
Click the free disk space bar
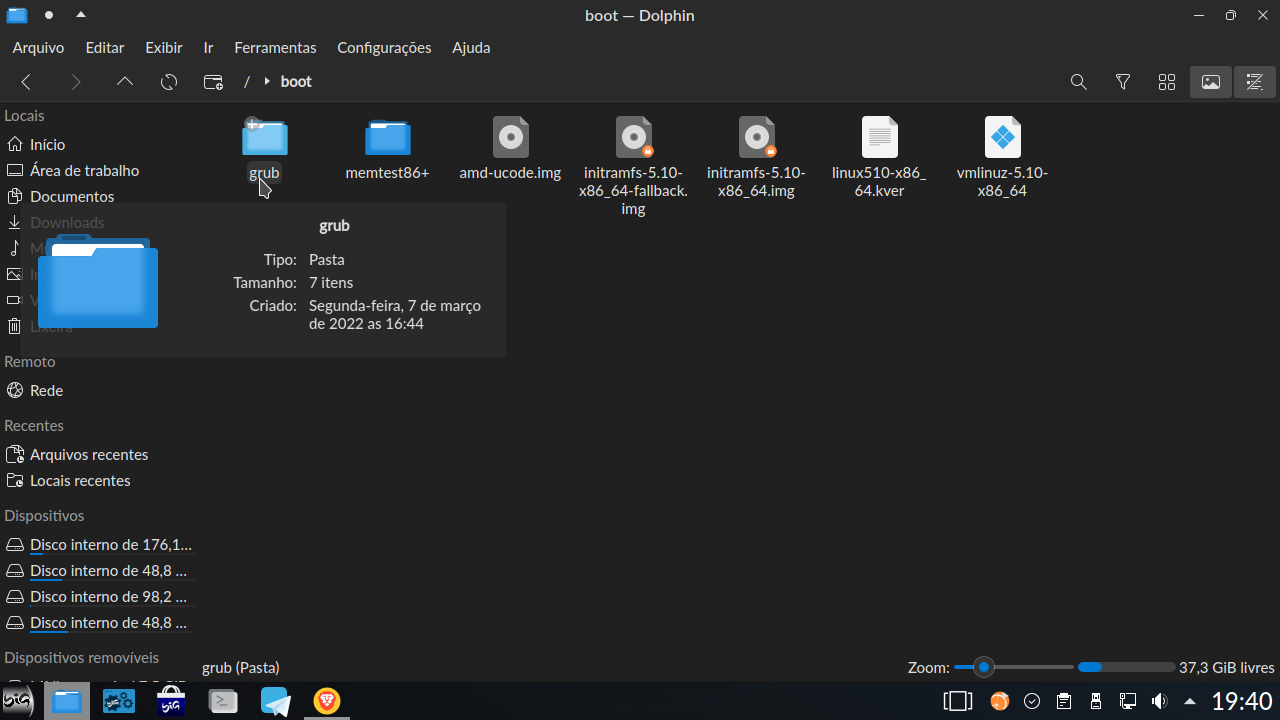pos(1126,667)
